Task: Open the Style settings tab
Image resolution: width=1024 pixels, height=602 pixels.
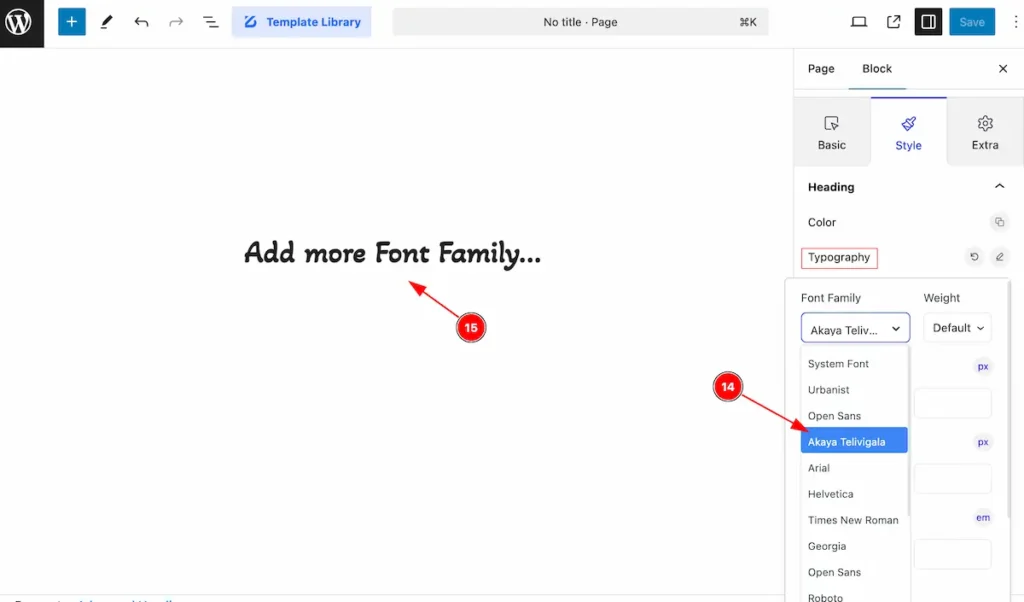Action: (908, 133)
